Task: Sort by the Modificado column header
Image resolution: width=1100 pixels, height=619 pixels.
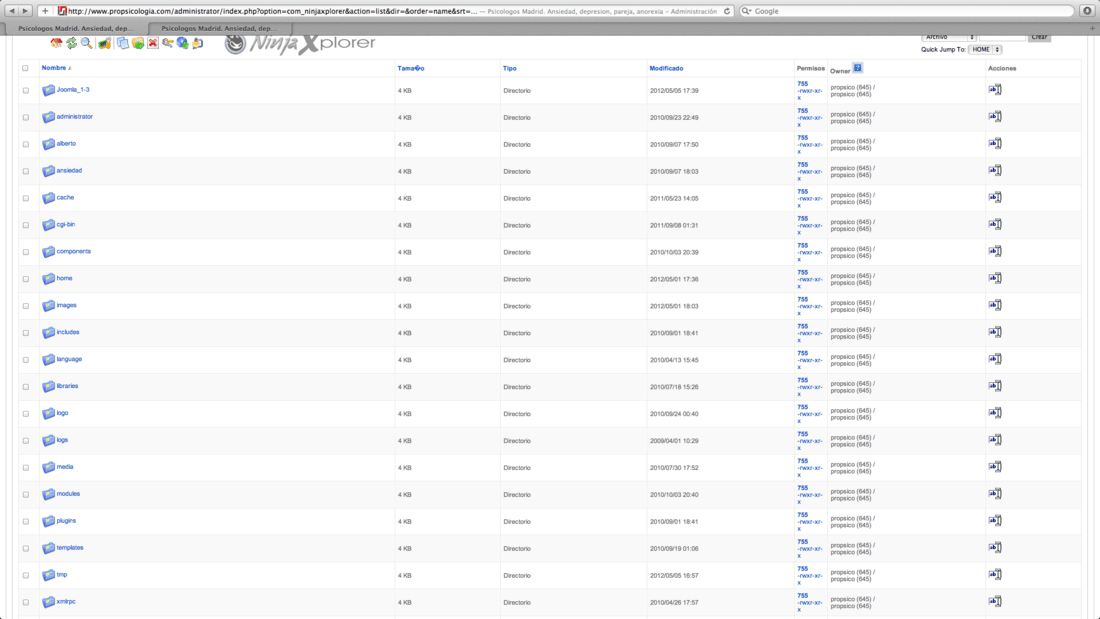Action: point(666,69)
